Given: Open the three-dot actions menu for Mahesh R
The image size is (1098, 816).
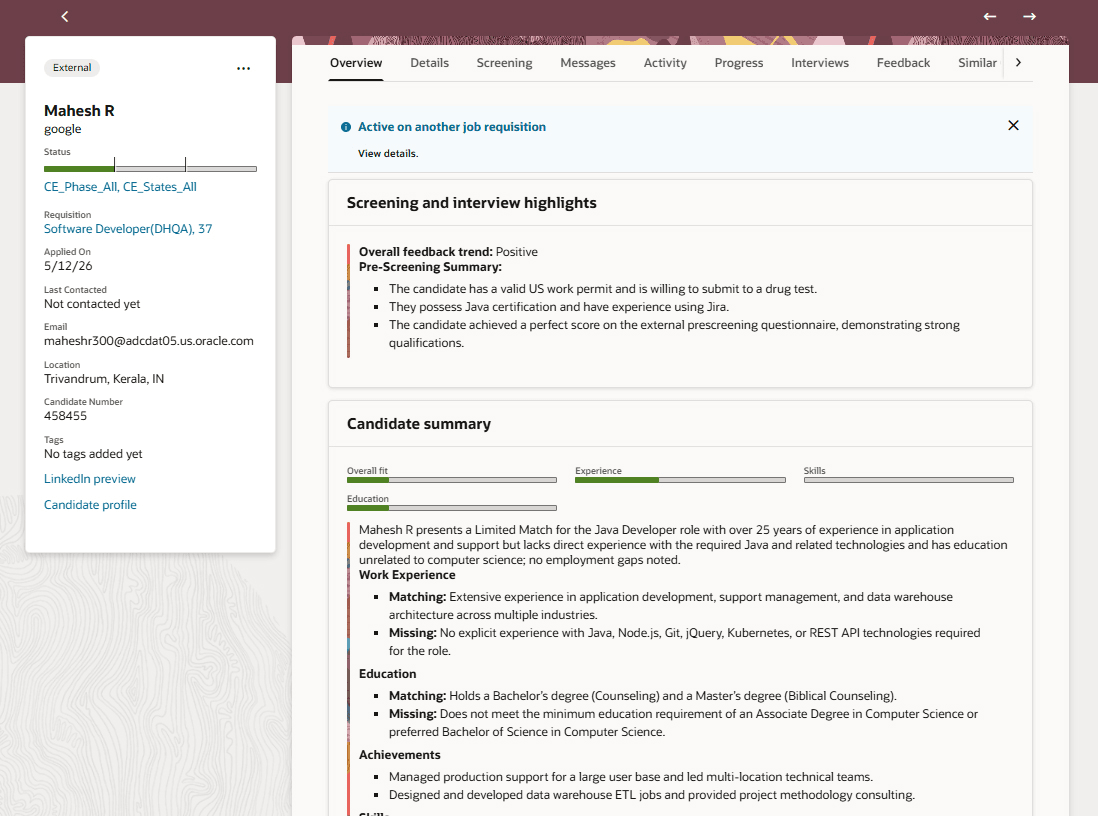Looking at the screenshot, I should 243,68.
